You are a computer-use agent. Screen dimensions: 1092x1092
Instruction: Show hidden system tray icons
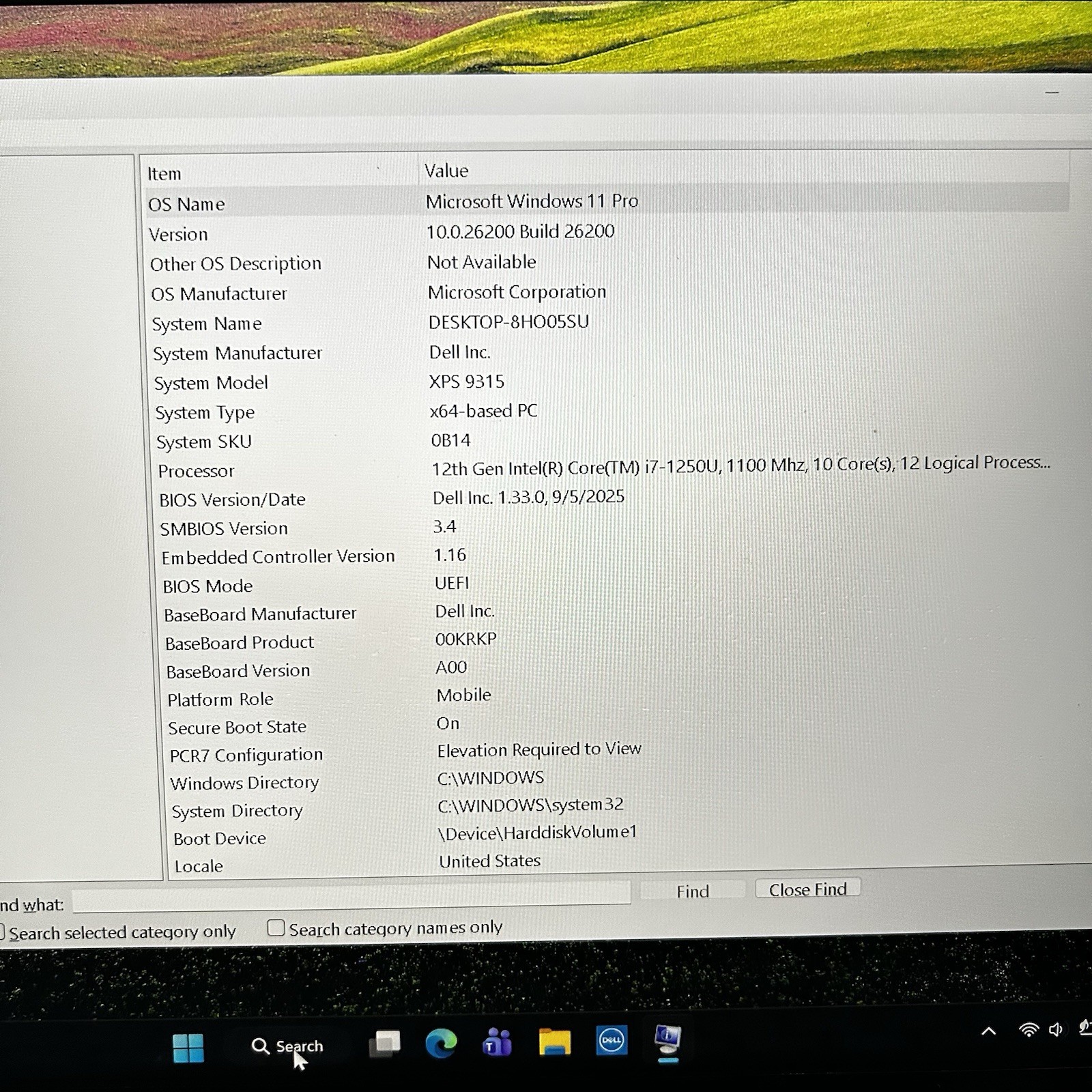point(988,1031)
